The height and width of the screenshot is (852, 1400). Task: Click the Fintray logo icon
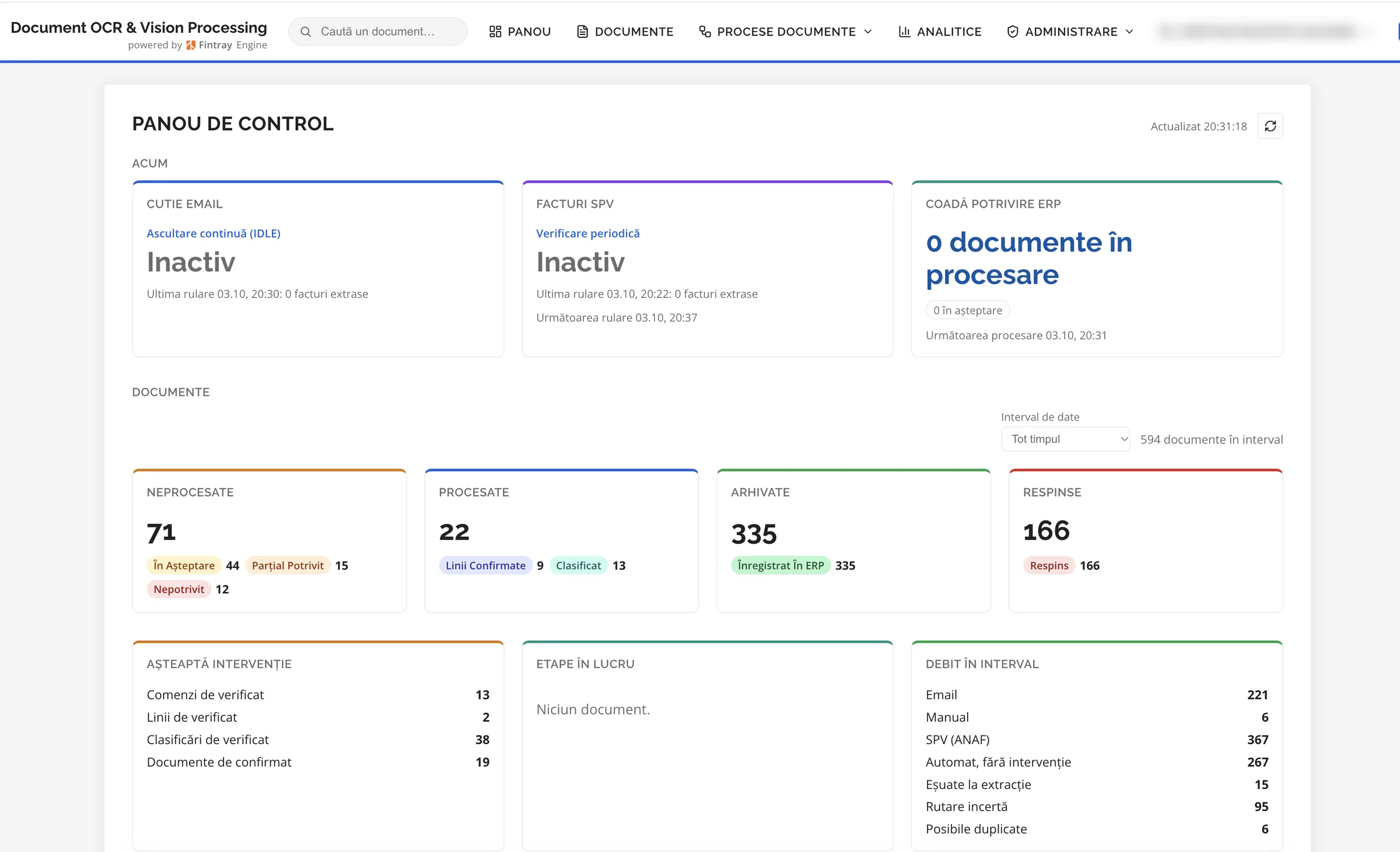pos(191,45)
